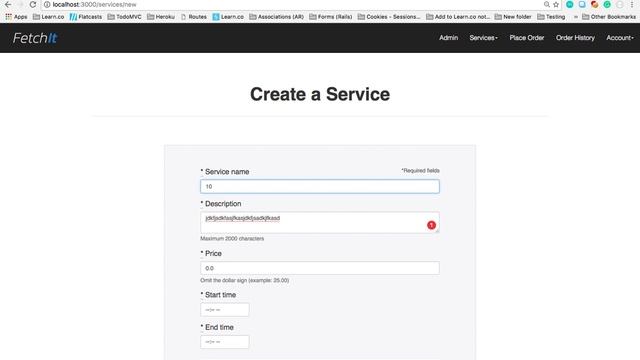Click the browser back arrow
The width and height of the screenshot is (640, 360).
click(8, 4)
